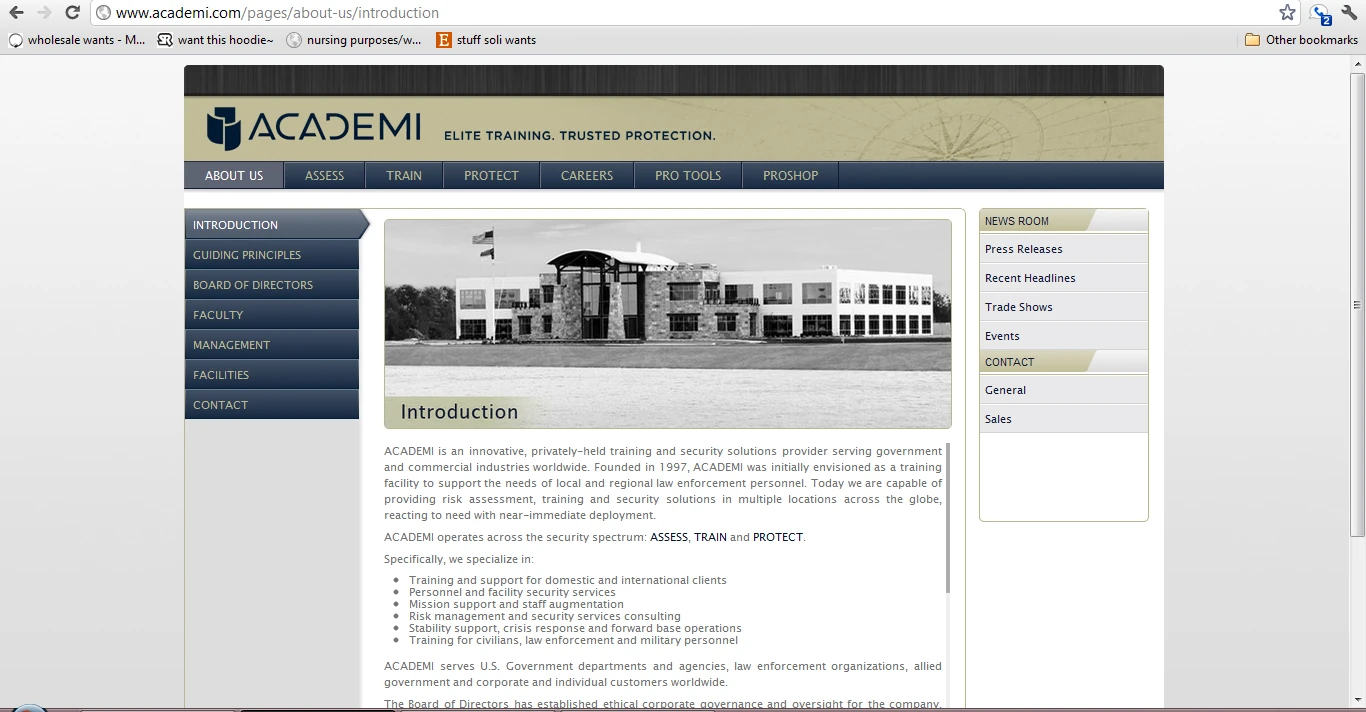Click bullet 'Personnel and facility security services'
Image resolution: width=1366 pixels, height=712 pixels.
(x=512, y=592)
